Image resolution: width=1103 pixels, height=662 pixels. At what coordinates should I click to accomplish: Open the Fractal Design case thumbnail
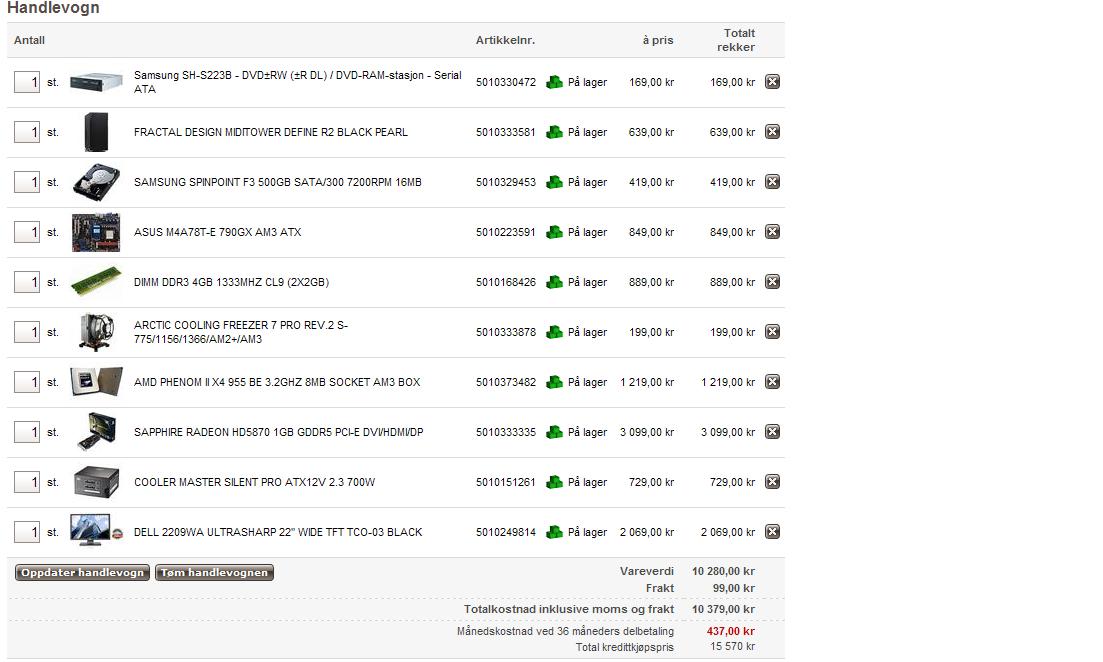point(96,132)
